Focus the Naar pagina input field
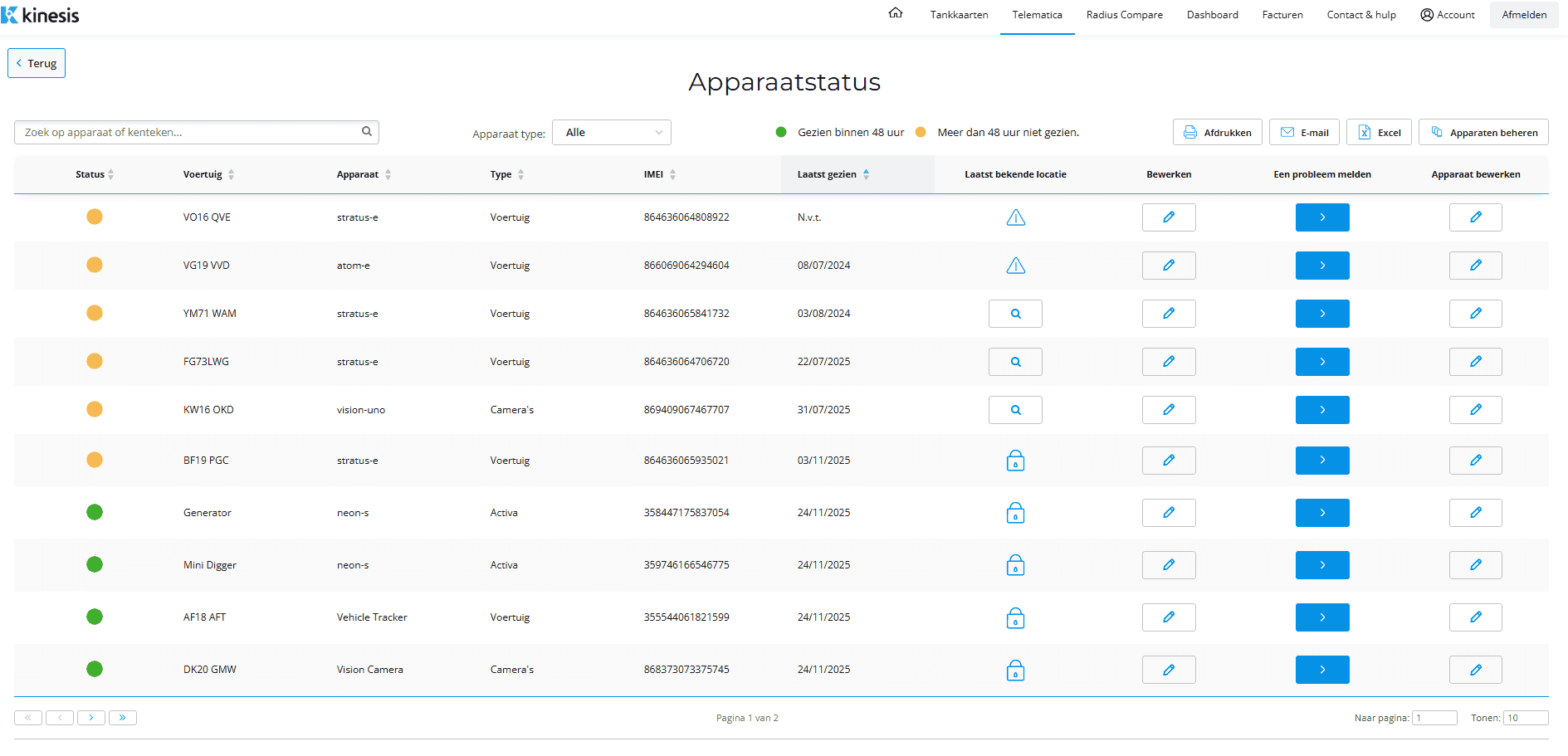Viewport: 1568px width, 756px height. coord(1434,718)
